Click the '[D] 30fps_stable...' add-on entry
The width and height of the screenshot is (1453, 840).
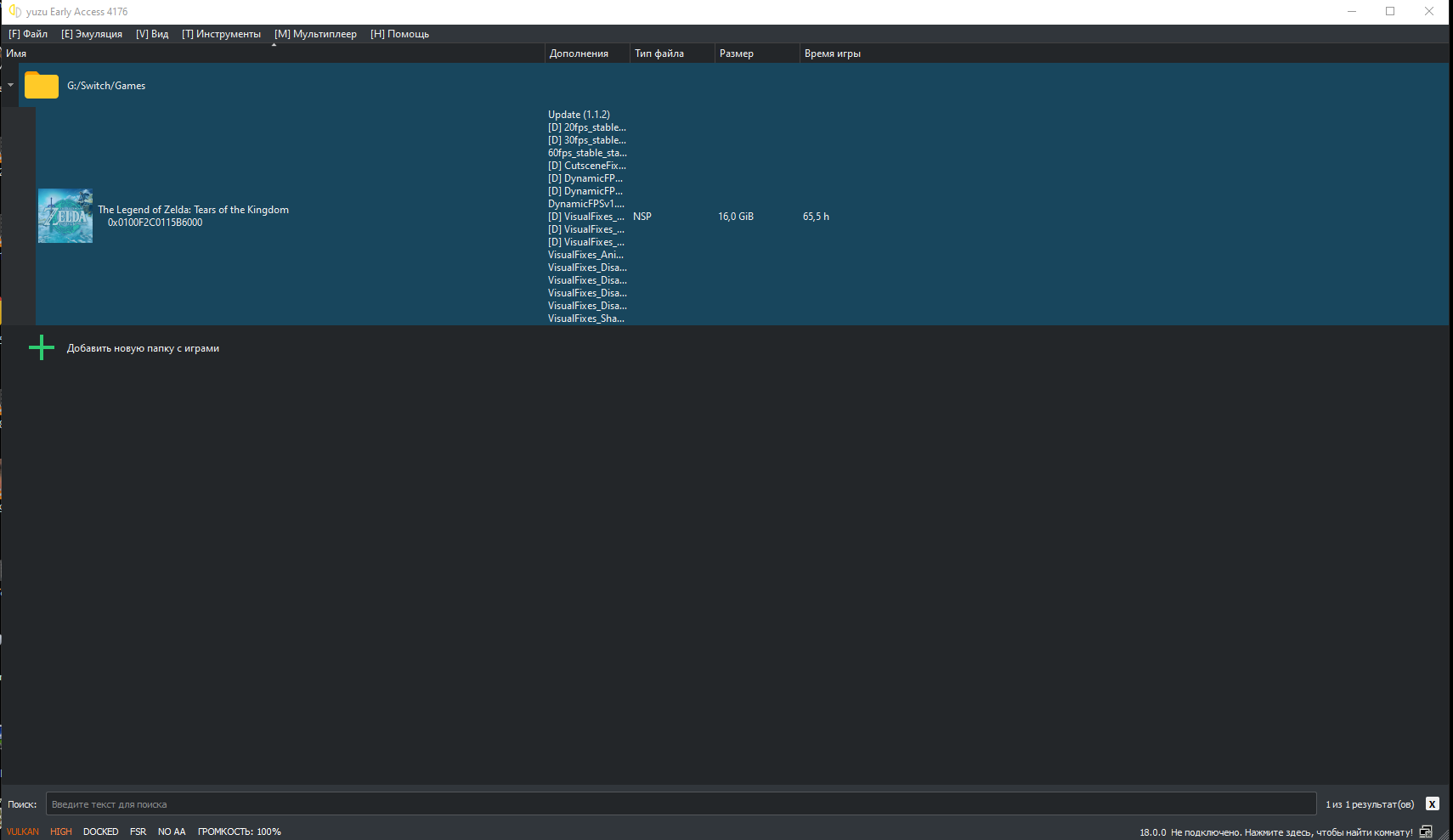587,140
